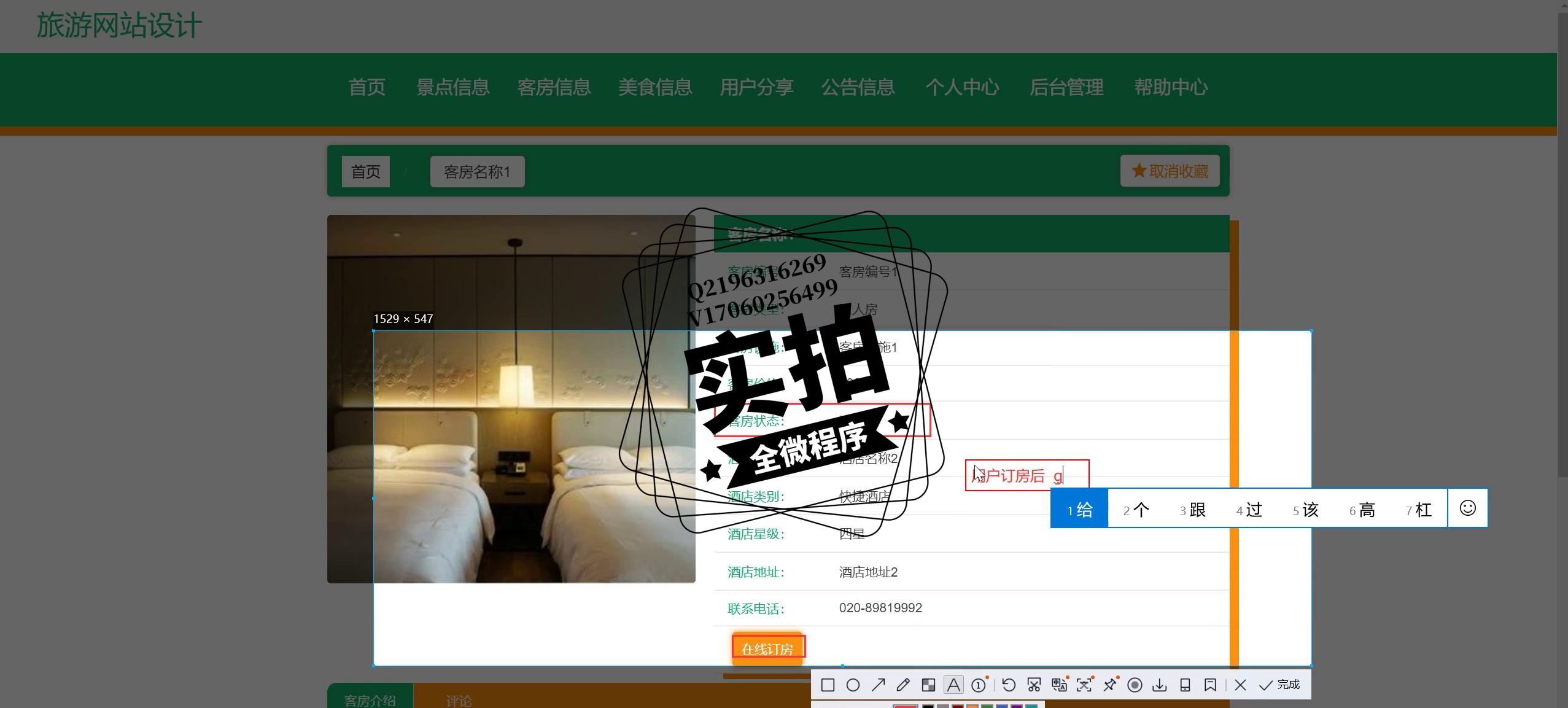Send the screenshot to phone
Screen dimensions: 1568x708
pos(1185,685)
